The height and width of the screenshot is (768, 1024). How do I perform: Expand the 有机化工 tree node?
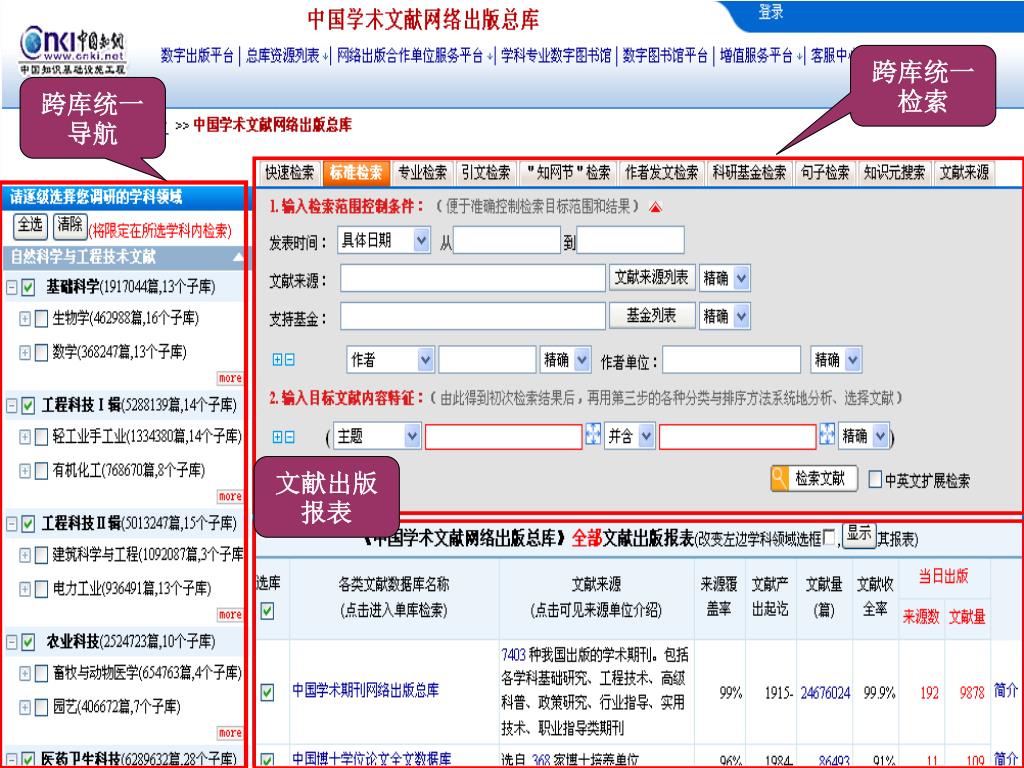[x=25, y=470]
